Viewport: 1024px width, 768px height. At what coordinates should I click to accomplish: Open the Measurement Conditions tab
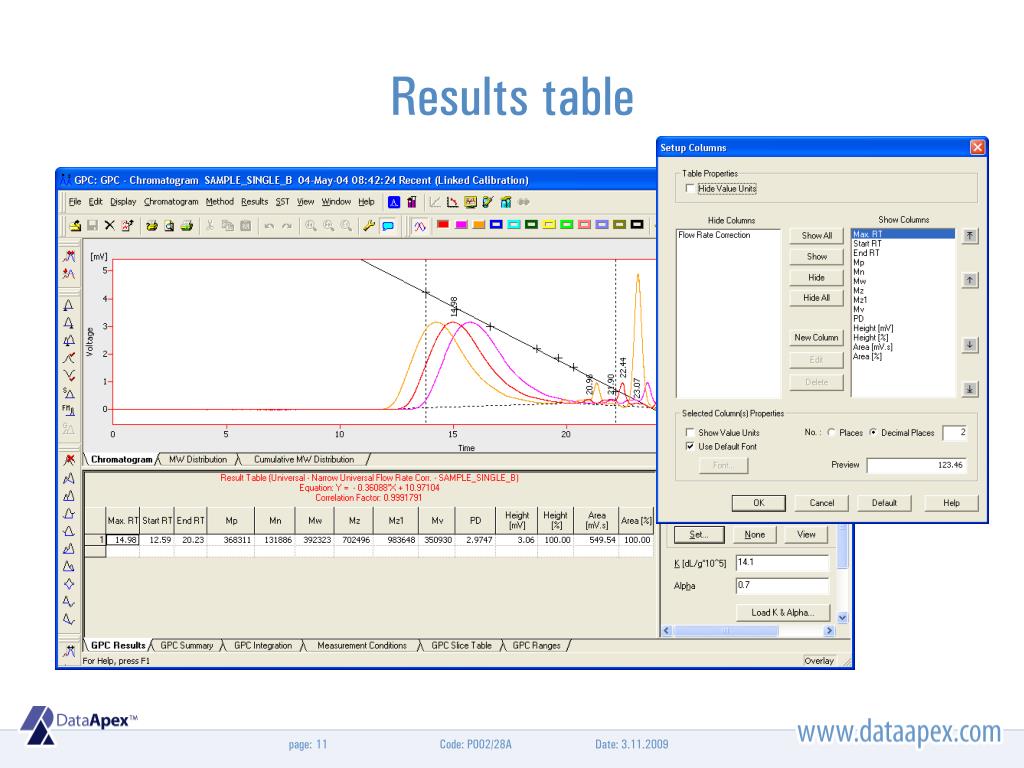(x=362, y=646)
